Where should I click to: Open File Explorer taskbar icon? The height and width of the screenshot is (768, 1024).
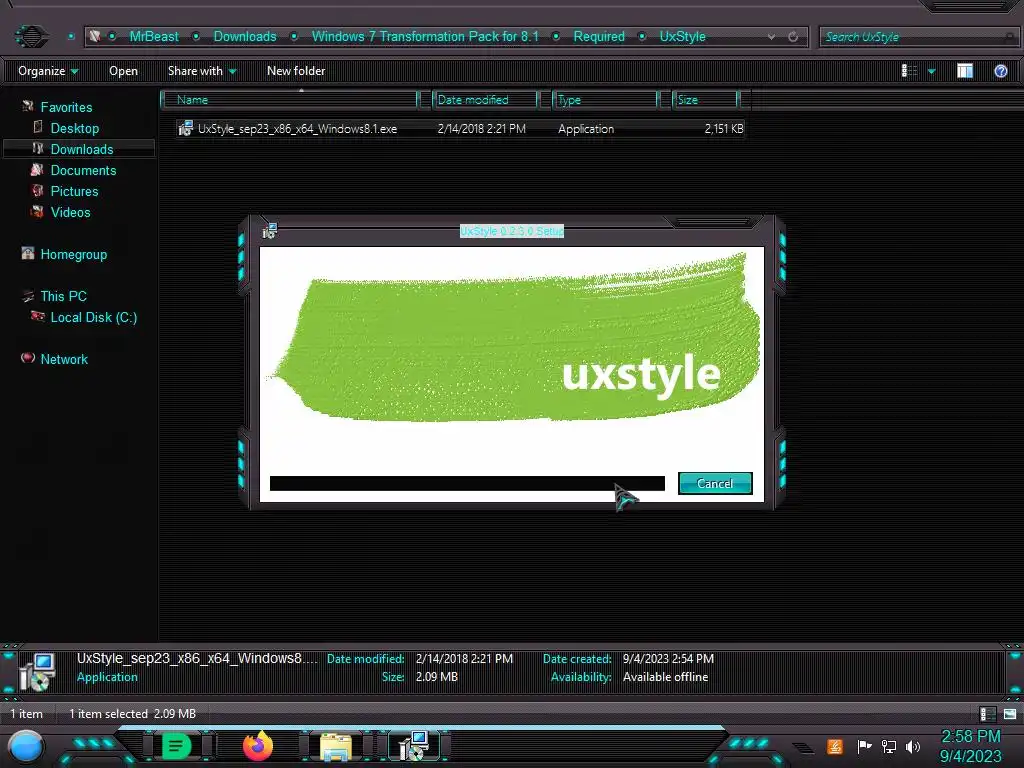336,746
